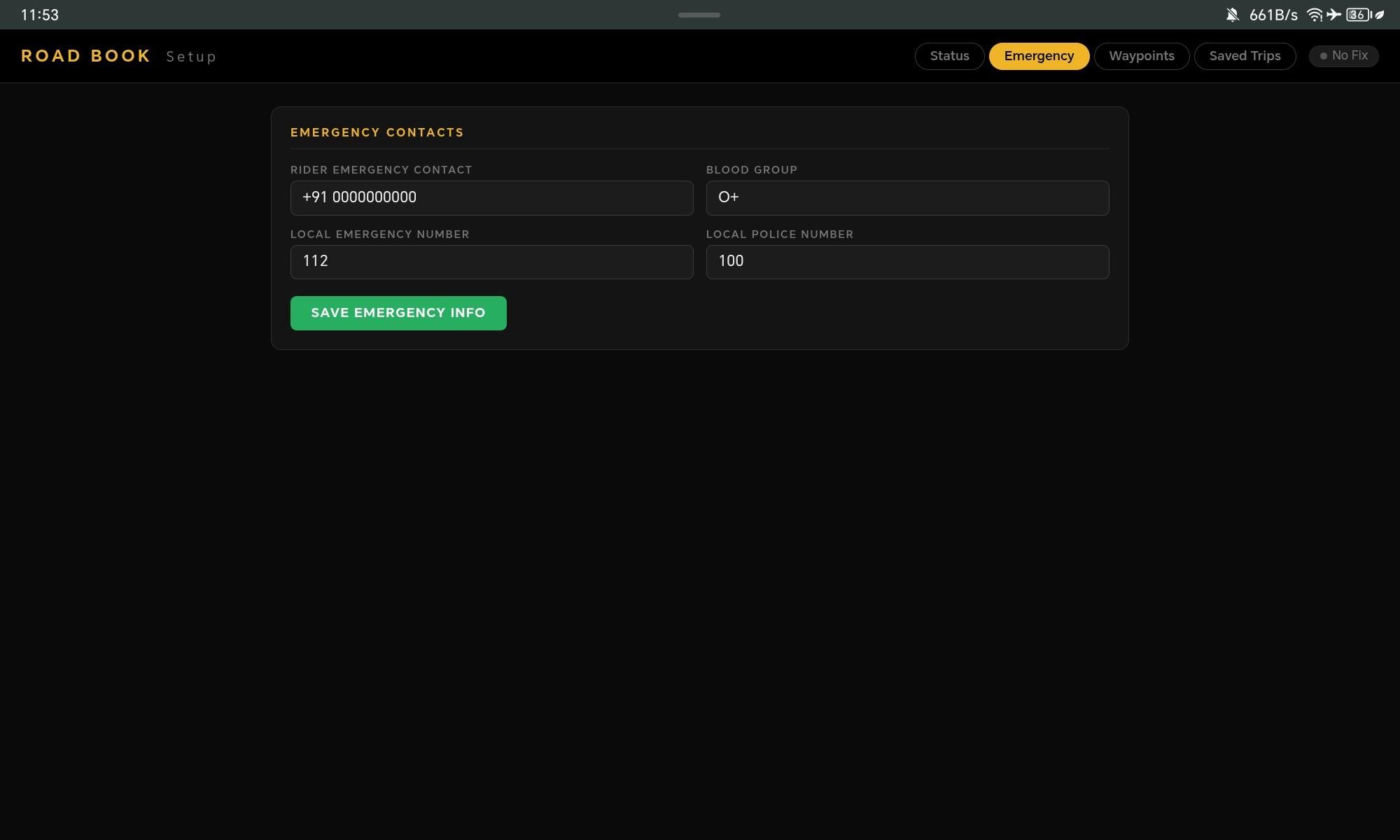Go to the Saved Trips tab
The image size is (1400, 840).
[1245, 56]
